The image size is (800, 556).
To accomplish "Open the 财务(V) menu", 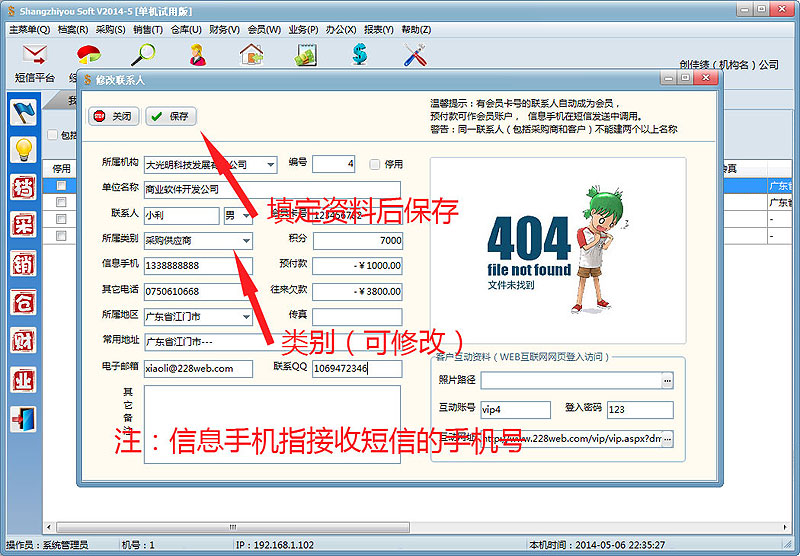I will (x=224, y=30).
